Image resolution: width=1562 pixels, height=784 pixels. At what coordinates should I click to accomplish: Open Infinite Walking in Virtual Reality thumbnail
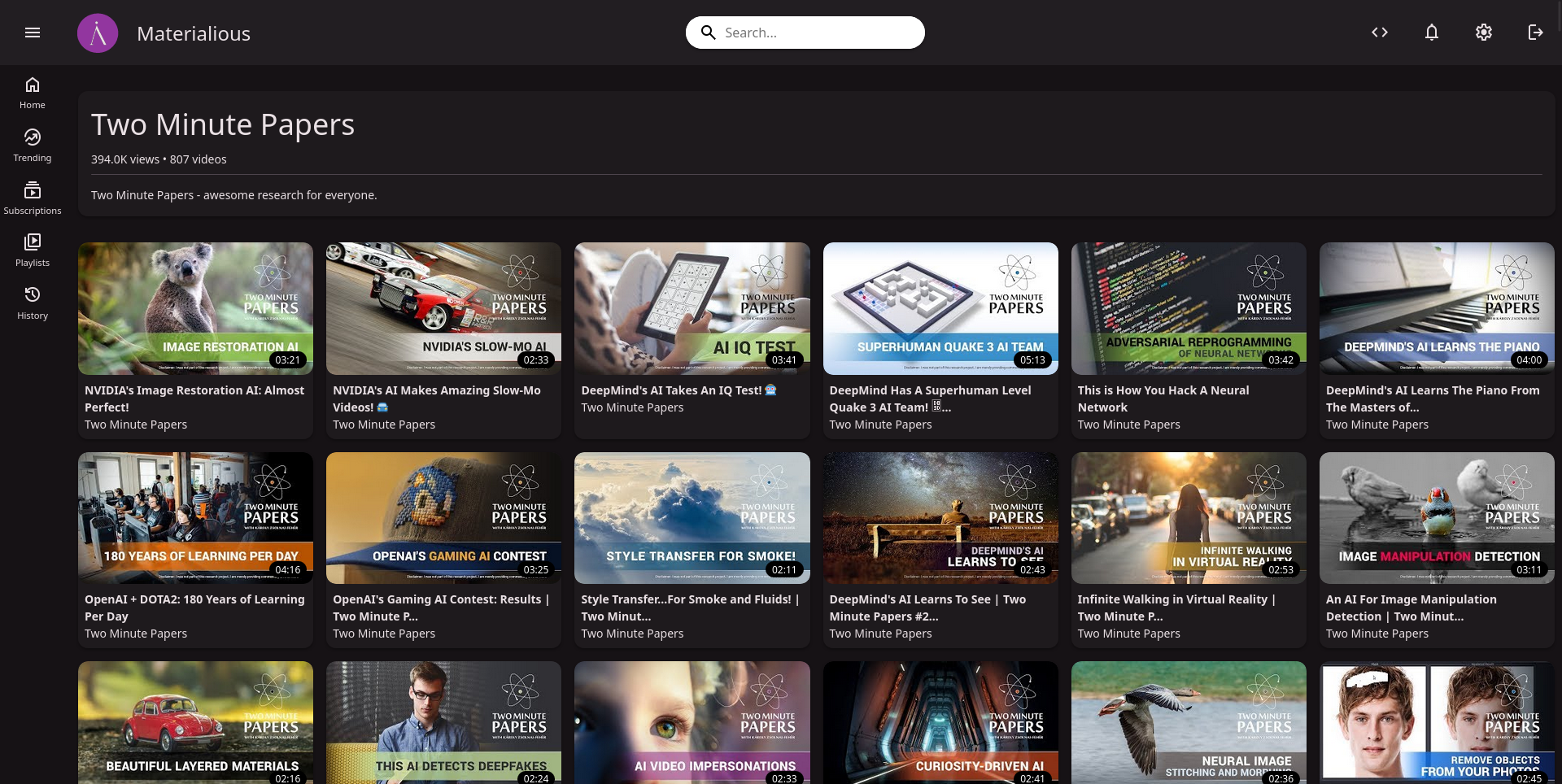(x=1189, y=518)
